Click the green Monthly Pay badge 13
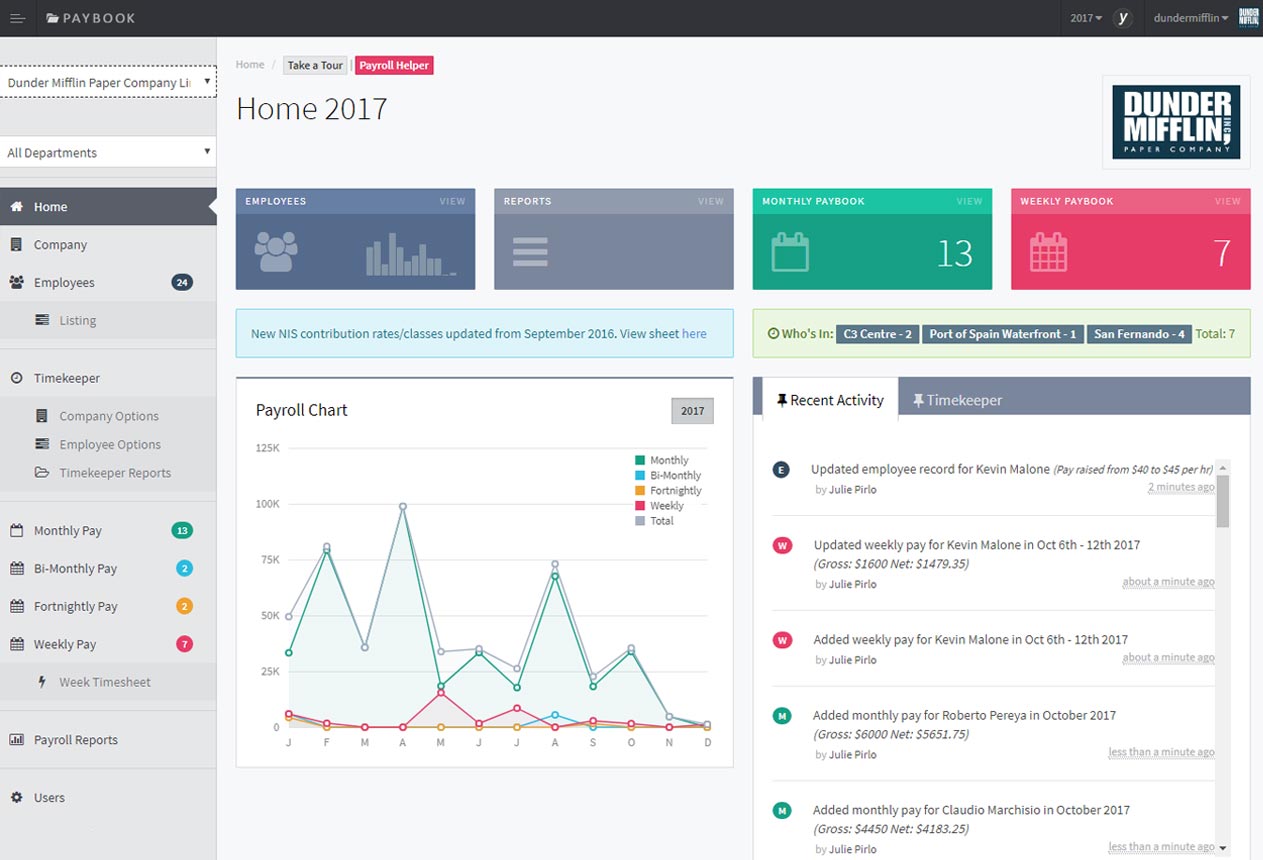The width and height of the screenshot is (1263, 860). point(182,531)
